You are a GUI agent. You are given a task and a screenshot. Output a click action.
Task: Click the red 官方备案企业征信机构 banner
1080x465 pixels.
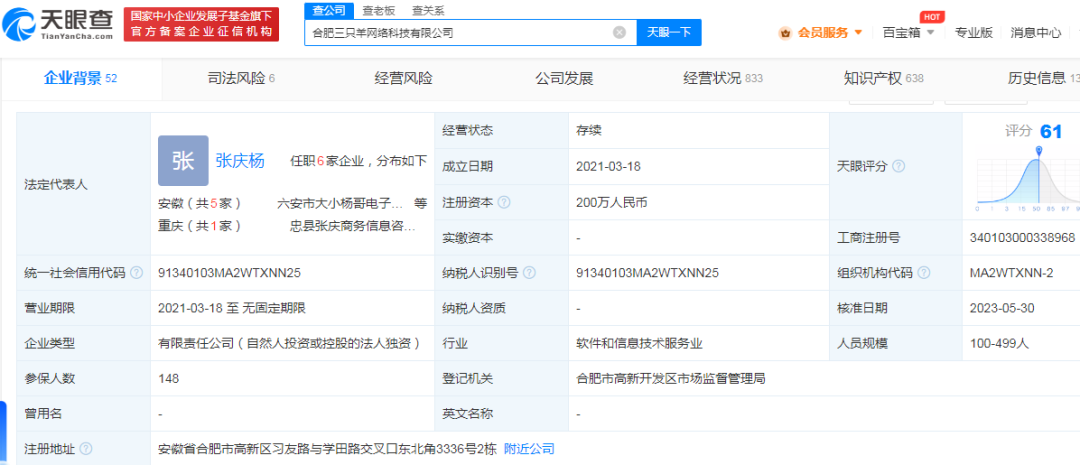click(201, 24)
